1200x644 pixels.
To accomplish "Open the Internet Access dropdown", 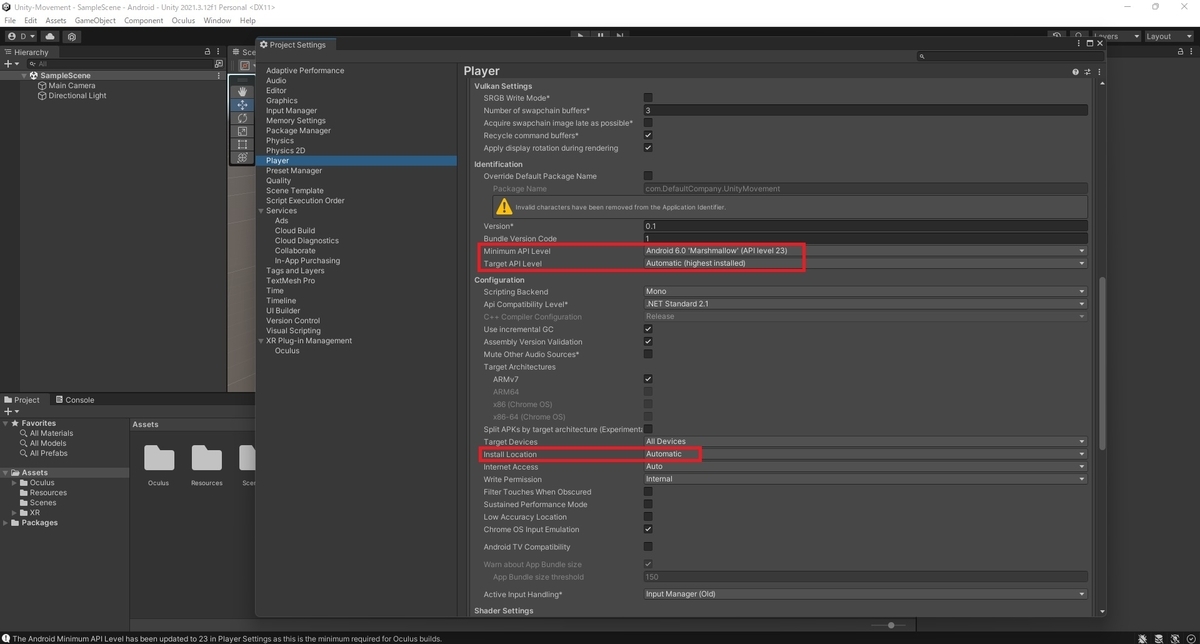I will coord(865,467).
